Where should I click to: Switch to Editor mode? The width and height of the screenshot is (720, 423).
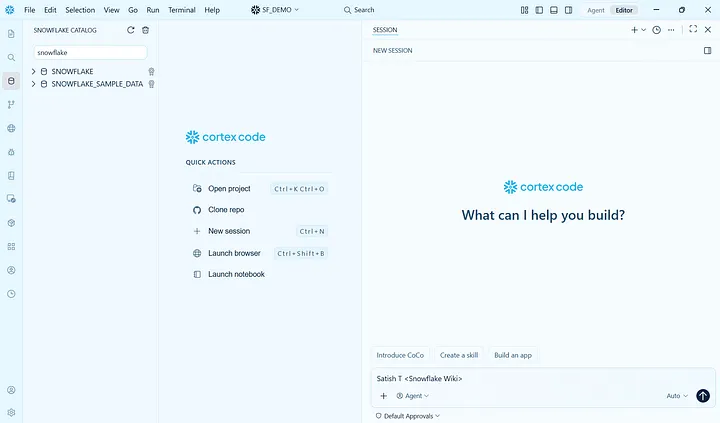tap(624, 10)
